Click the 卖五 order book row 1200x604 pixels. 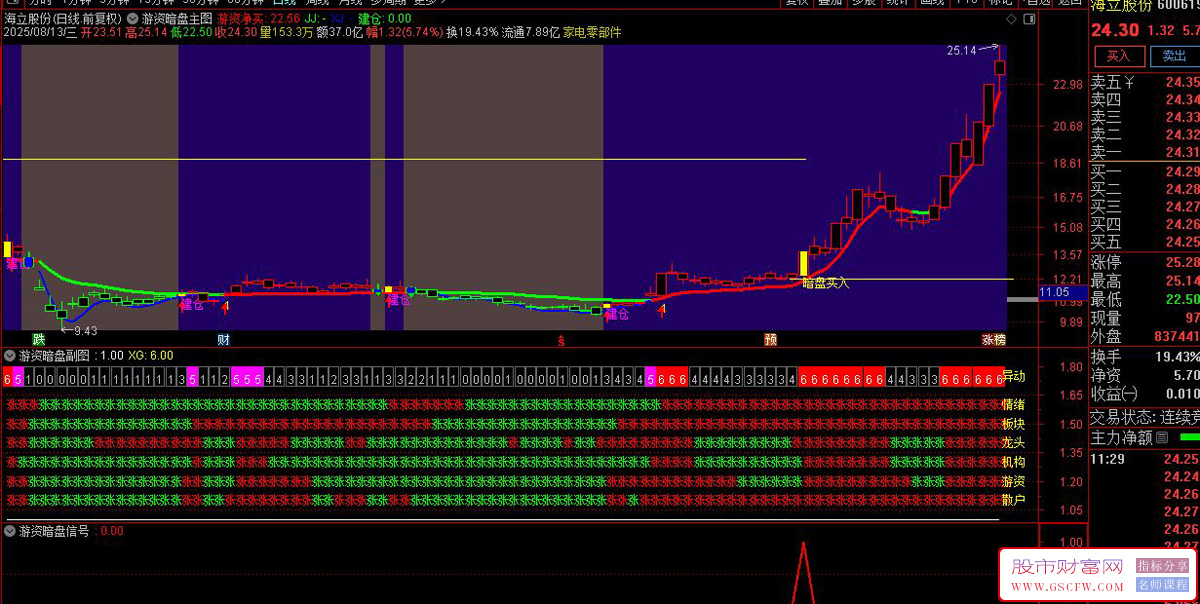[1144, 82]
